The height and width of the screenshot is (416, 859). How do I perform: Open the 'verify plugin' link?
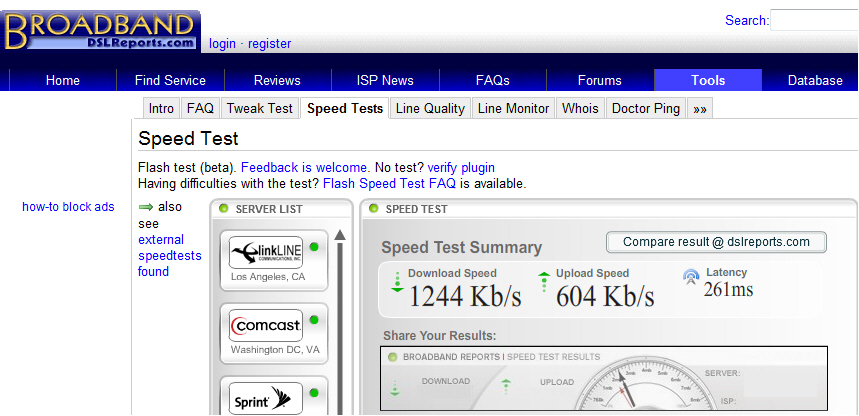click(x=461, y=168)
